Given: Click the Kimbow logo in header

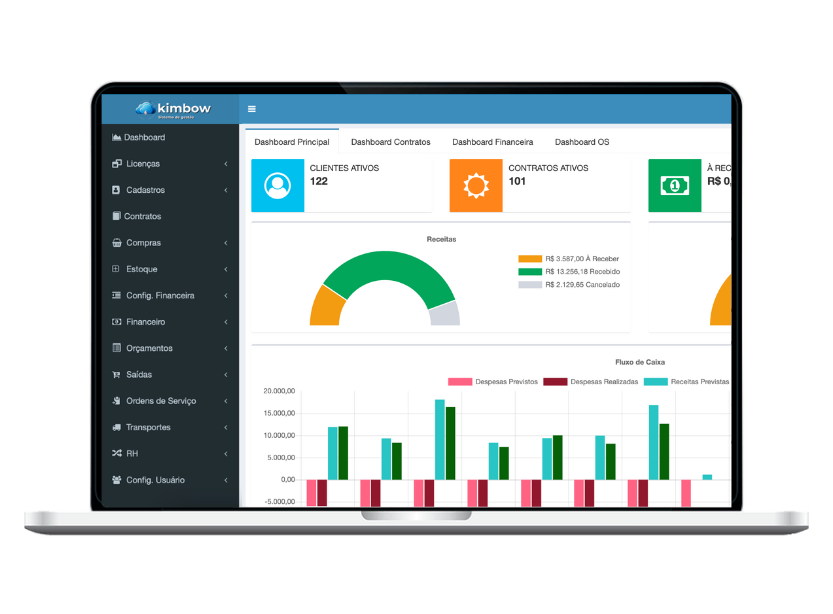Looking at the screenshot, I should coord(170,109).
